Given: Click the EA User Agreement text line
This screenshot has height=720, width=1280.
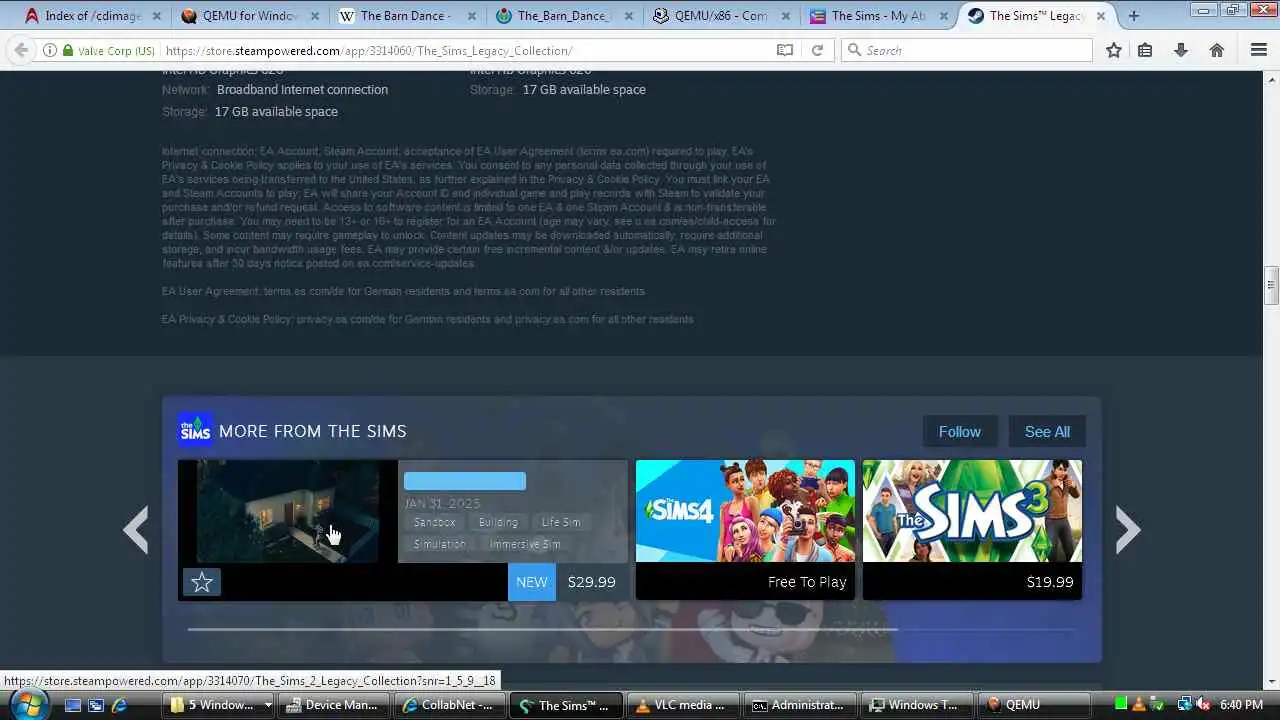Looking at the screenshot, I should (403, 291).
